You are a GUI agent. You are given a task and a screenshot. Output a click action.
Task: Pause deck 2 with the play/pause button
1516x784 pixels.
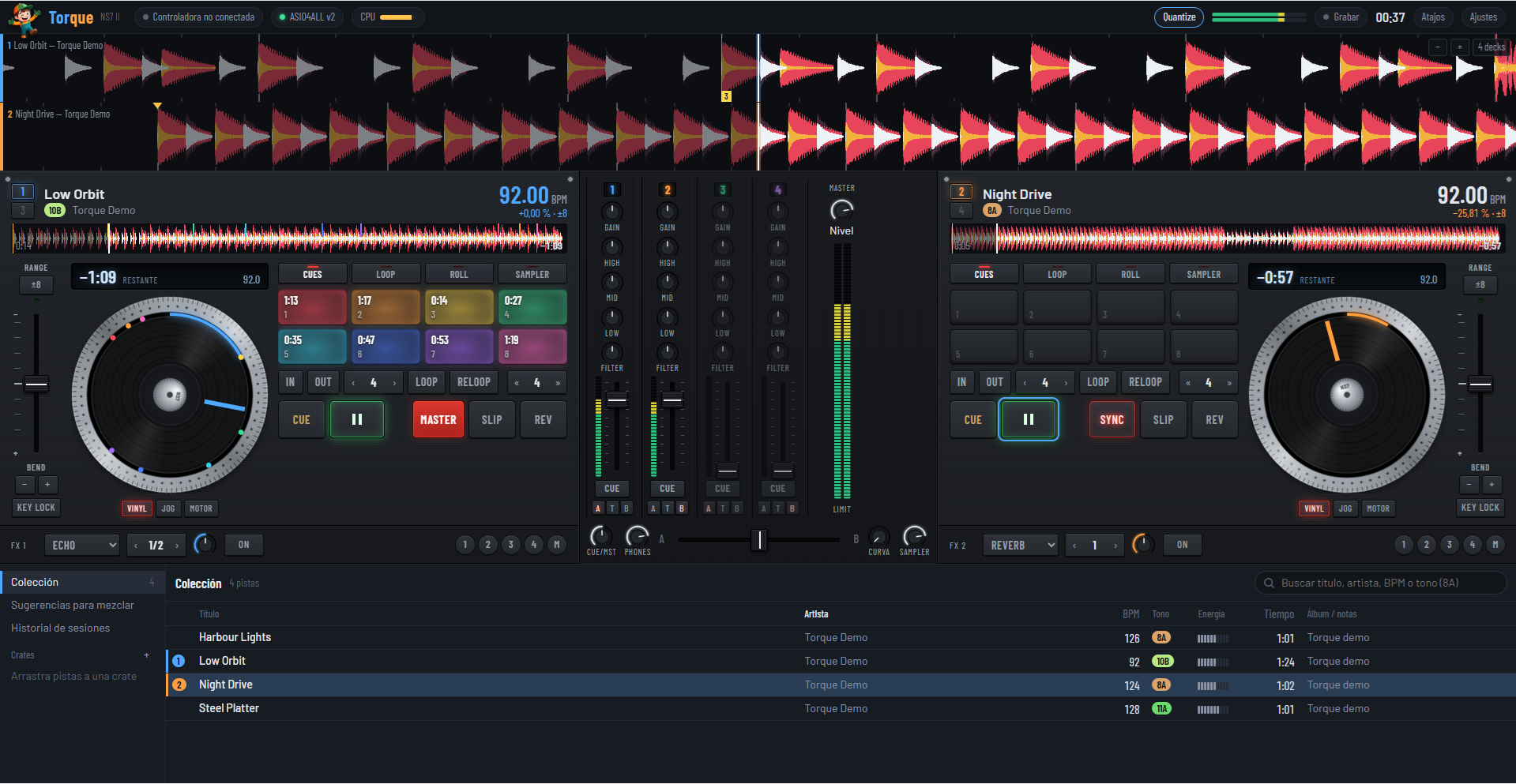[1029, 419]
